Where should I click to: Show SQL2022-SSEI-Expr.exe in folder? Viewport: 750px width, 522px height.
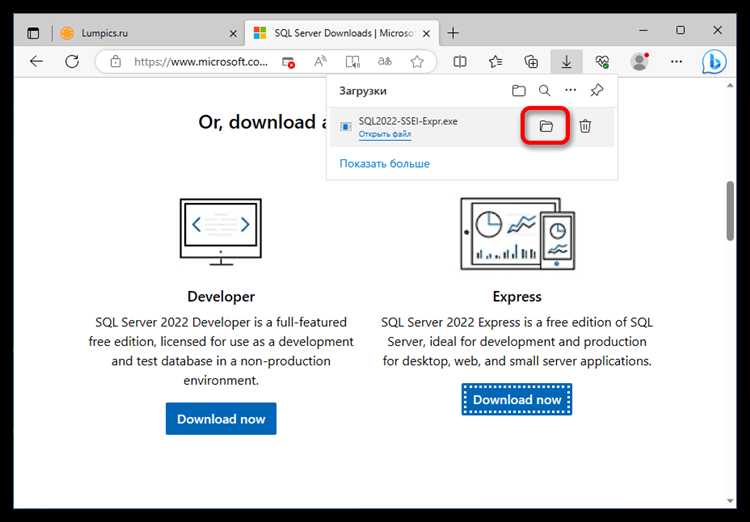point(546,126)
